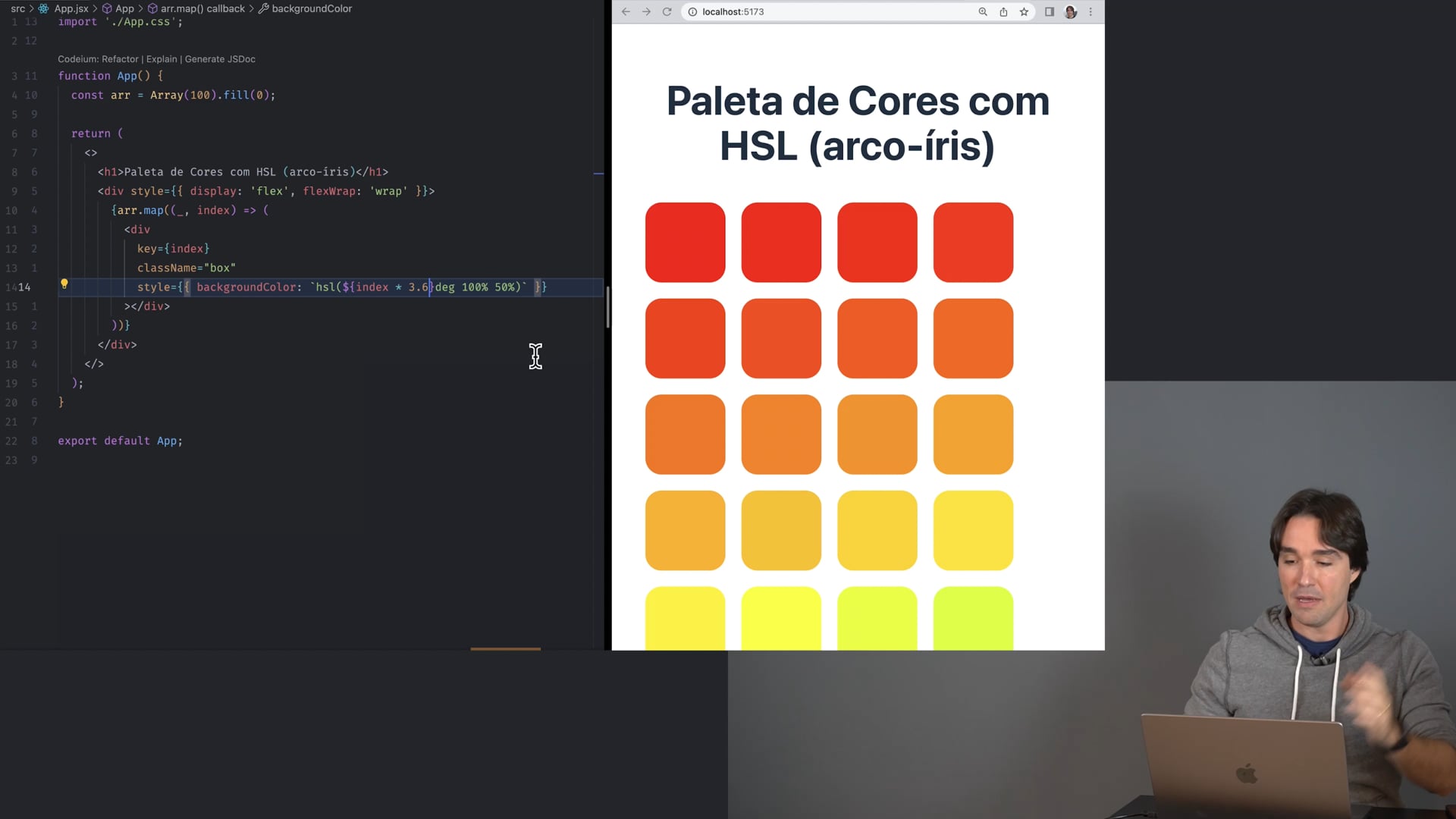Screen dimensions: 1456x819
Task: Open the backgroundColor breadcrumb
Action: click(x=305, y=8)
